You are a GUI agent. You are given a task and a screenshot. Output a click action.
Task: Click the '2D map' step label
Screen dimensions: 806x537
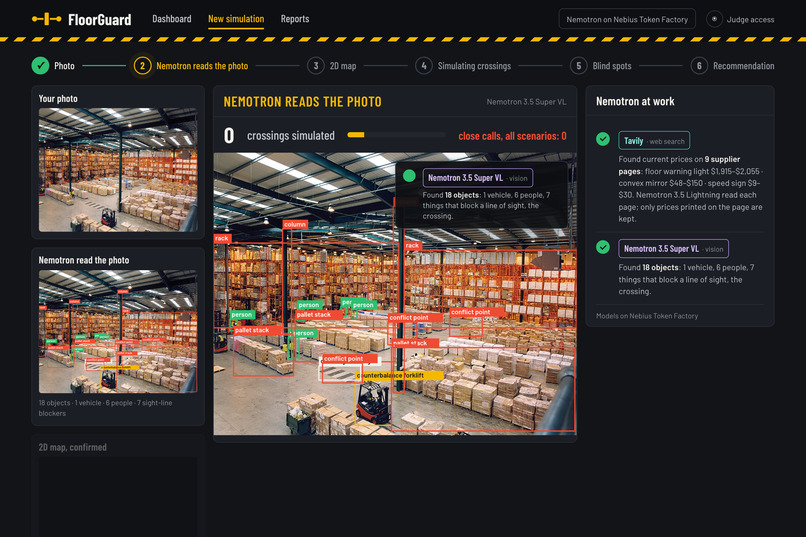(343, 66)
